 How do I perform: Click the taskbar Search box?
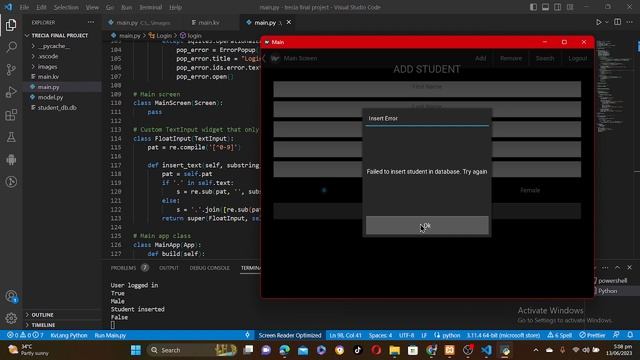pos(192,350)
